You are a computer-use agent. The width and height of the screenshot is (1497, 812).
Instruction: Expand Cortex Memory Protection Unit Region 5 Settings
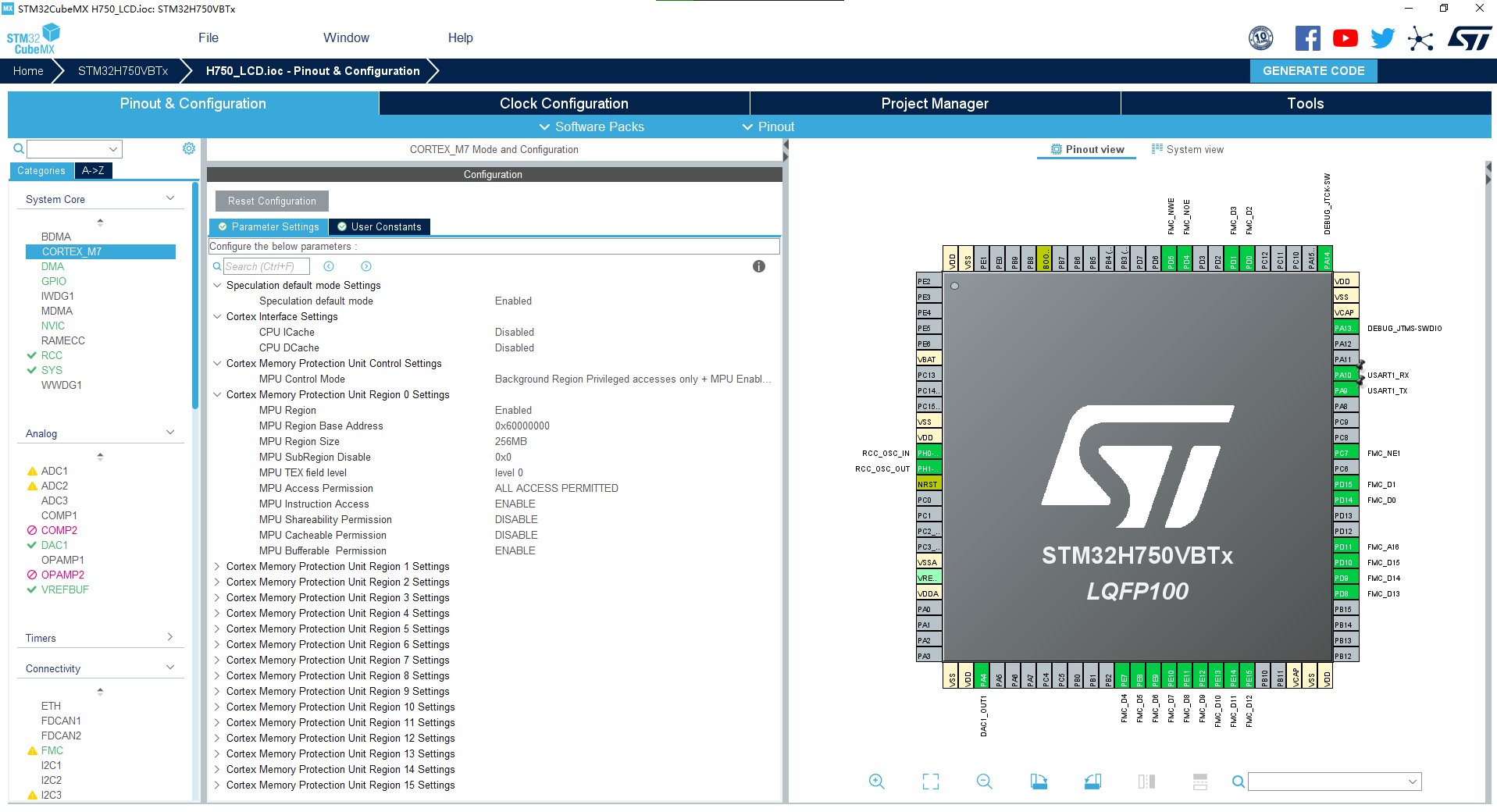click(x=217, y=629)
